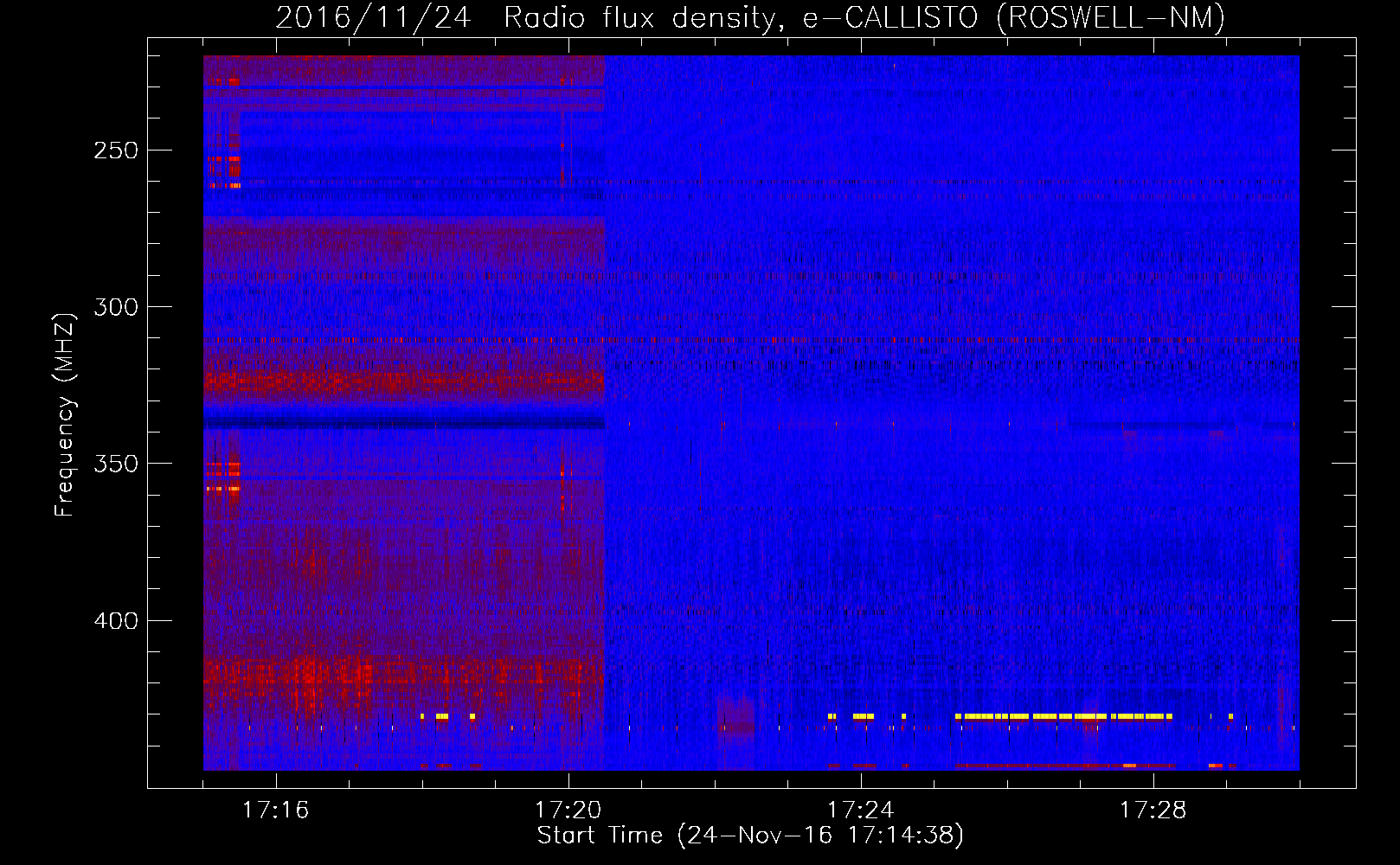The image size is (1400, 865).
Task: Click the 17:28 time axis label
Action: (x=1153, y=810)
